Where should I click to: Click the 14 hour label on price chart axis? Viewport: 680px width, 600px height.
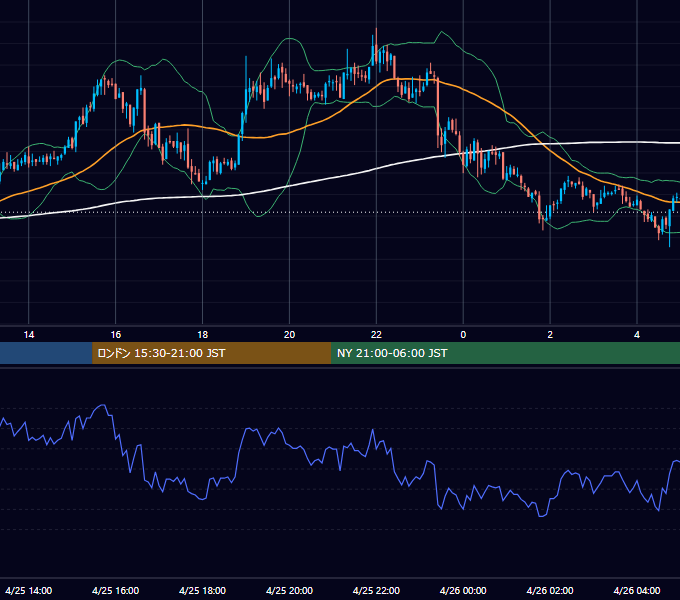click(29, 335)
